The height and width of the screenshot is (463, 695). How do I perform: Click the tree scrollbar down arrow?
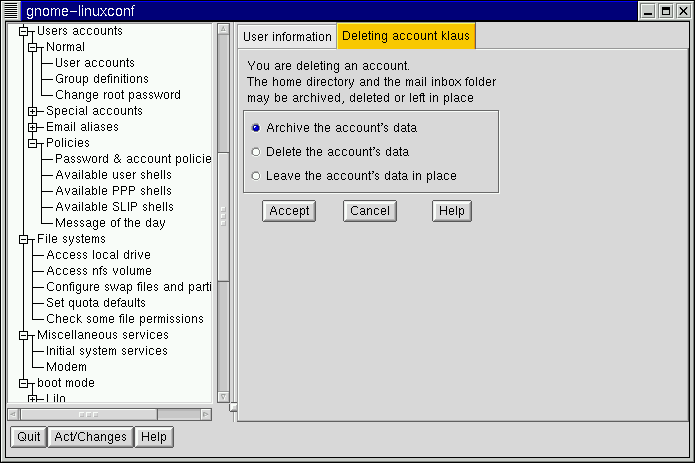coord(223,397)
